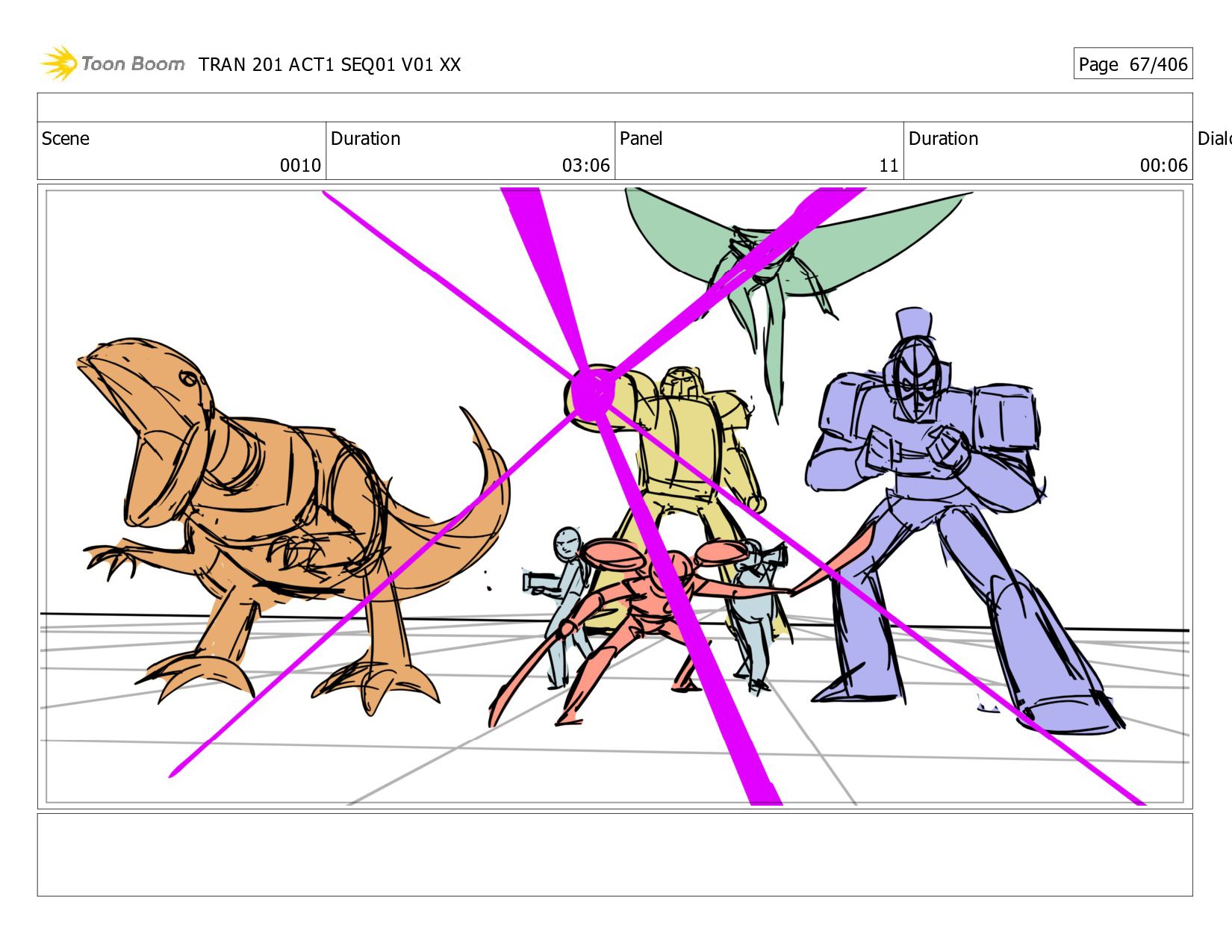Viewport: 1232px width, 952px height.
Task: Click the Panel label
Action: coord(641,139)
